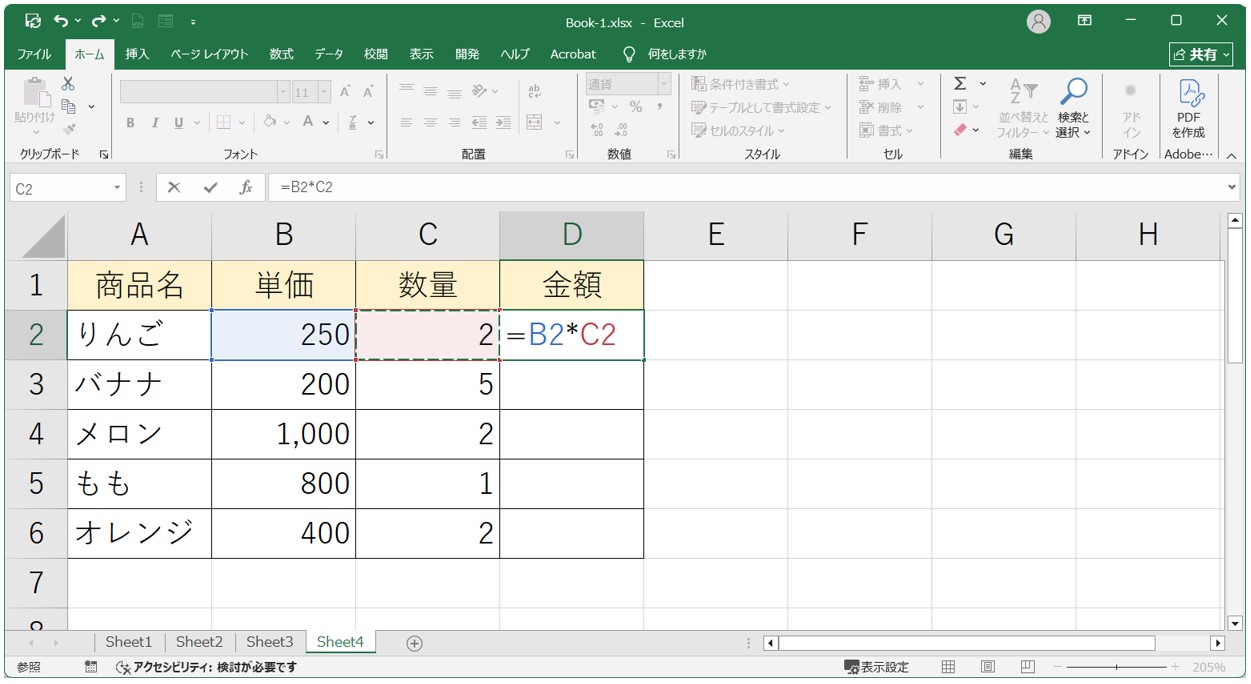This screenshot has width=1251, height=684.
Task: Switch to the ページレイアウト tab
Action: tap(209, 54)
